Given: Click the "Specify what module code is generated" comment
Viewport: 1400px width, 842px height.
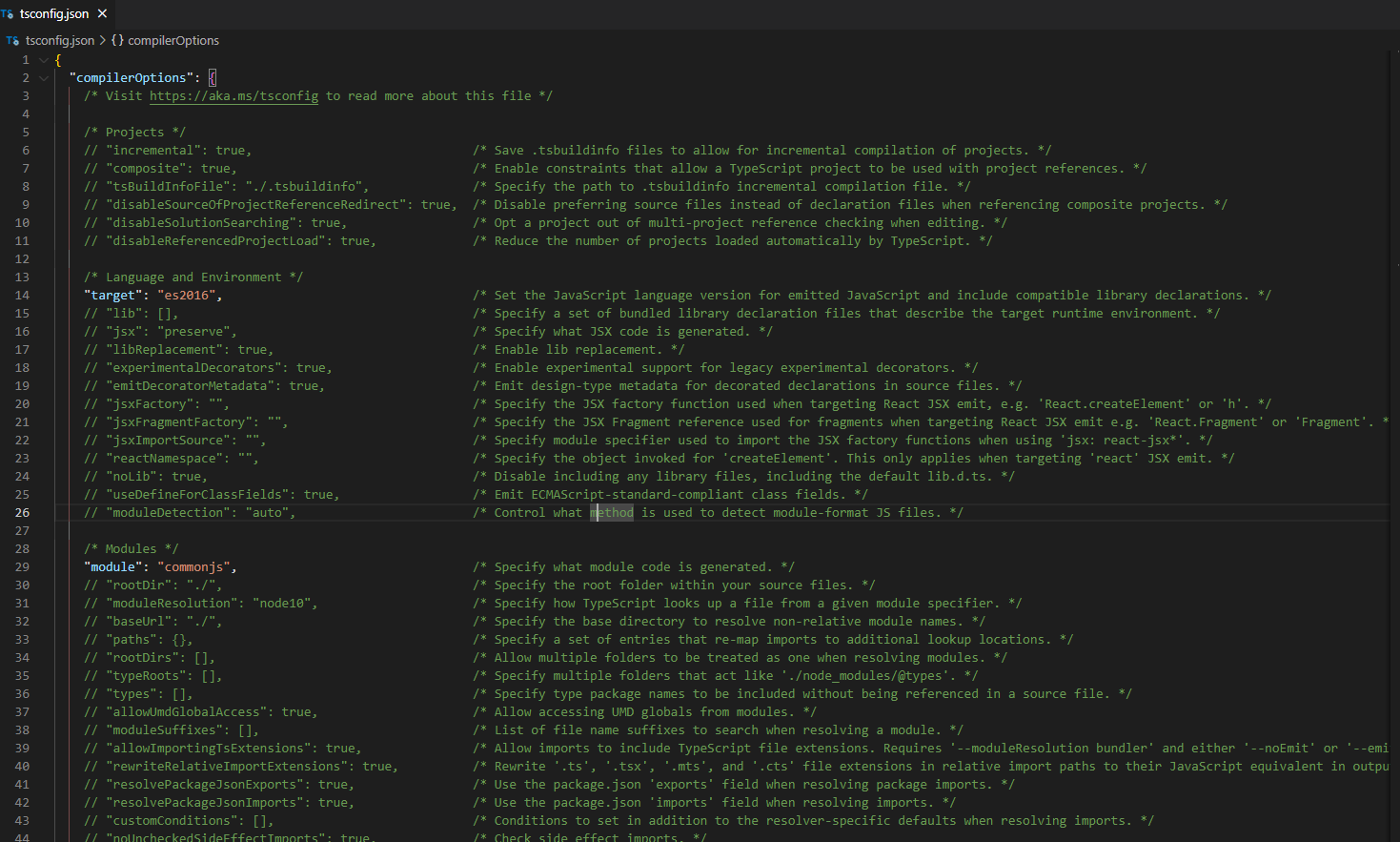Looking at the screenshot, I should [634, 567].
